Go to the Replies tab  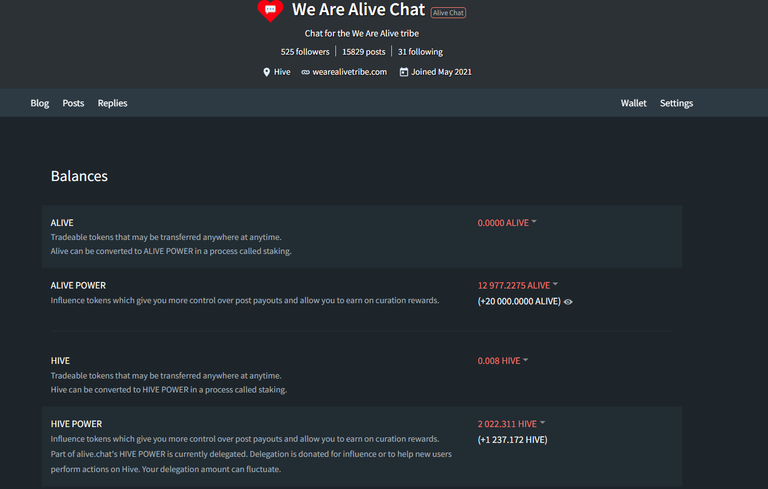[112, 103]
